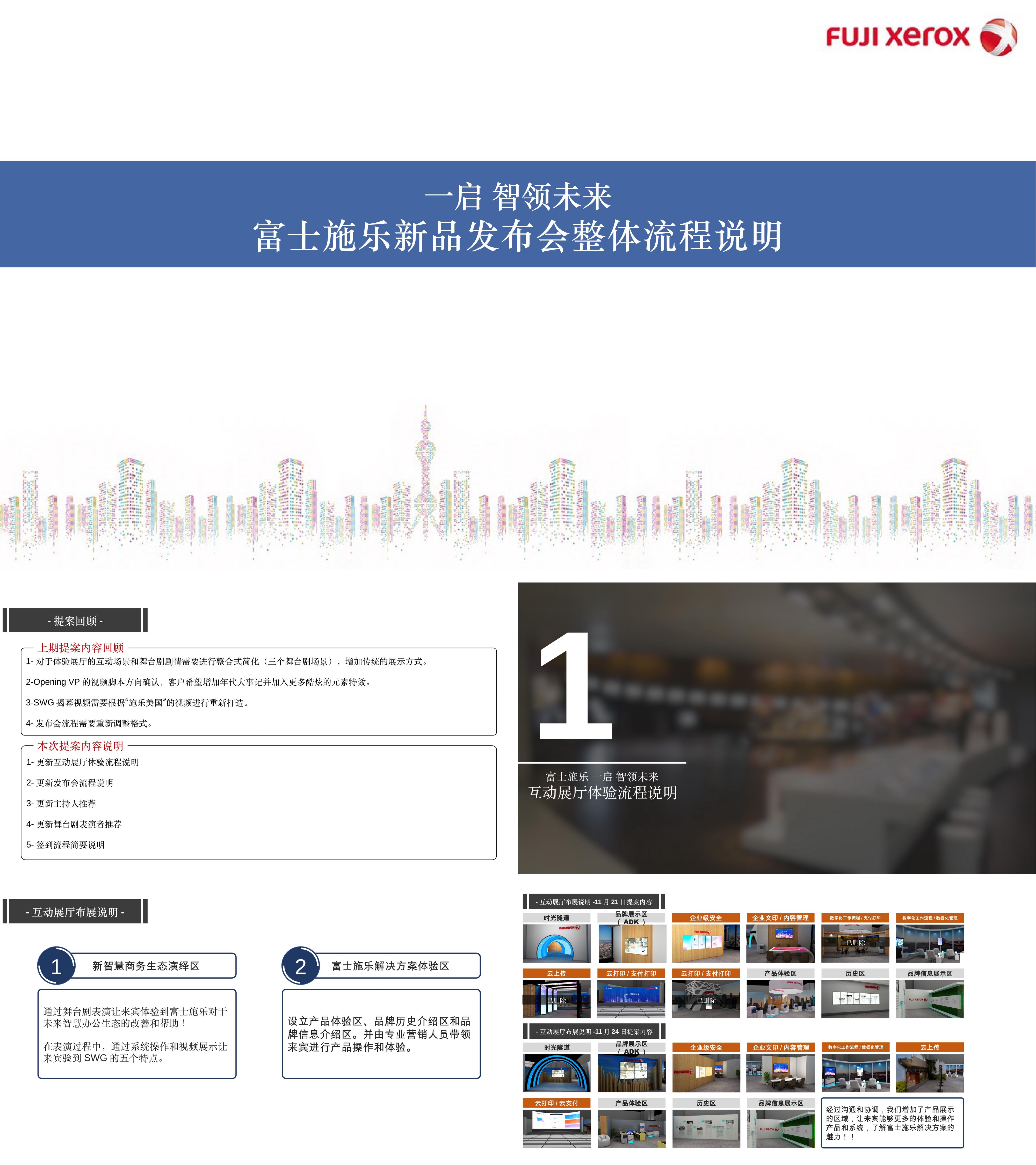
Task: Open the 品牌展示区 (ADK) thumbnail in the 11月24日 section
Action: click(631, 1073)
